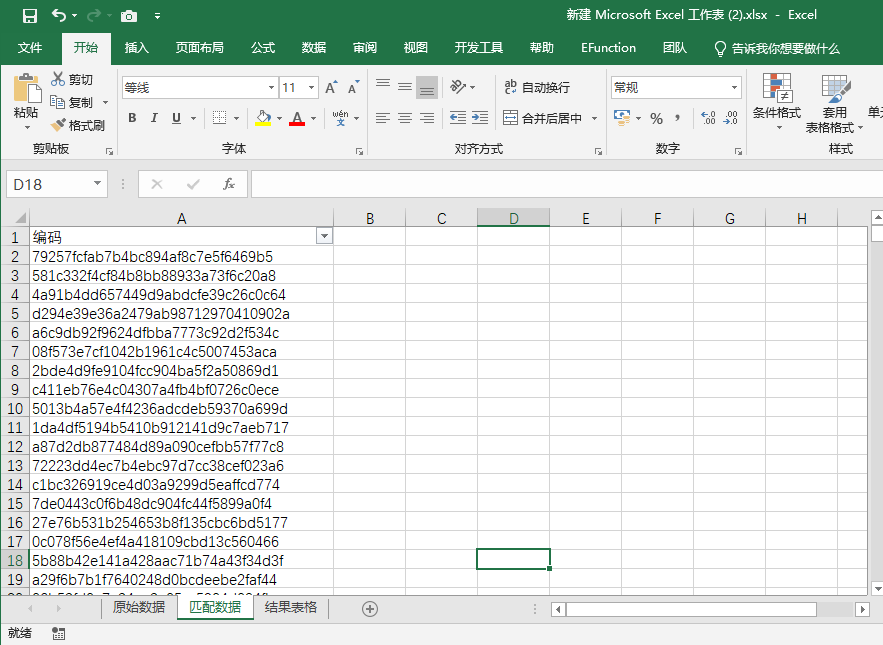Align text left horizontally
Viewport: 883px width, 645px height.
[x=383, y=118]
